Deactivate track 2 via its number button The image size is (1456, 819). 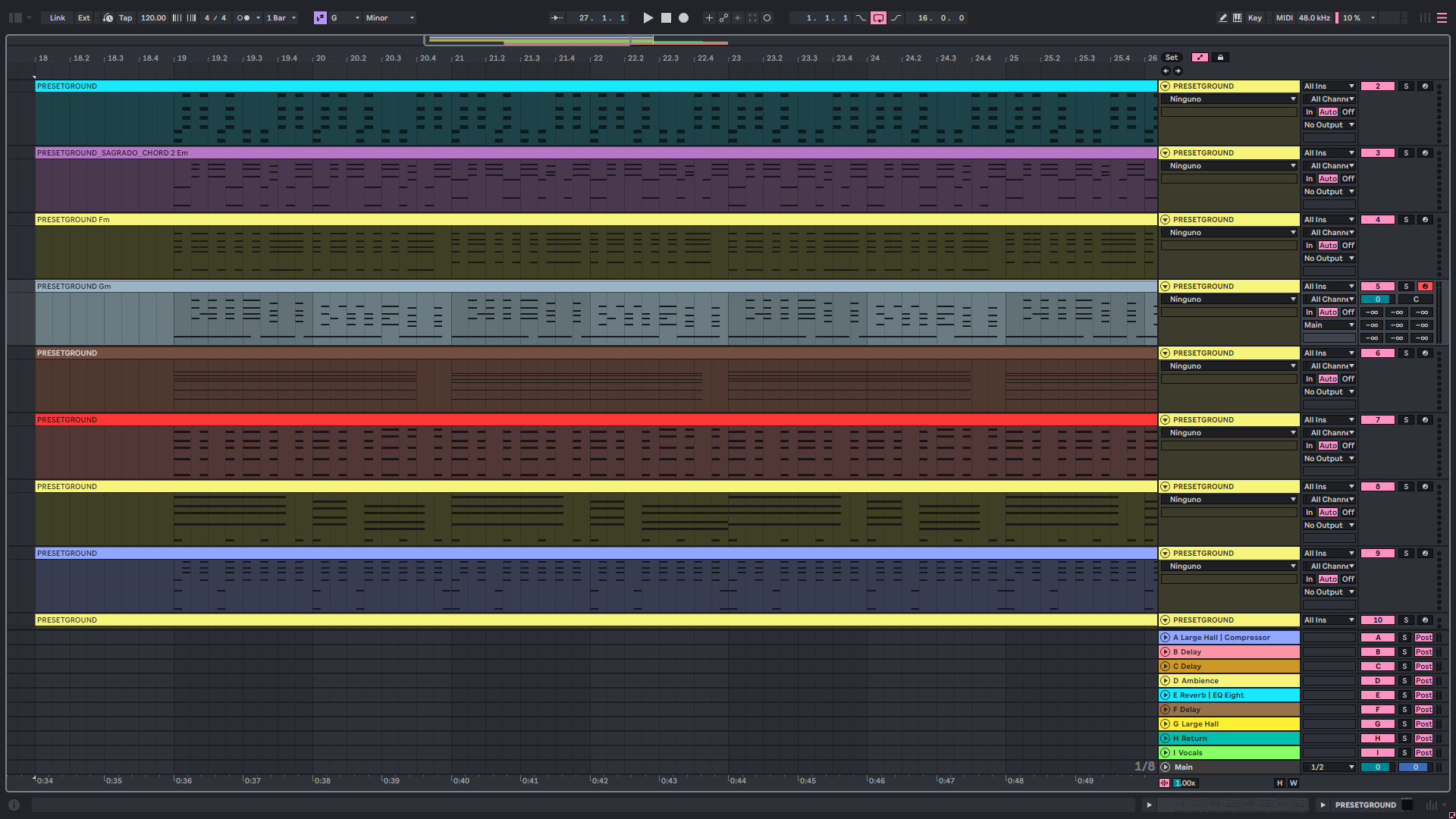click(1377, 86)
